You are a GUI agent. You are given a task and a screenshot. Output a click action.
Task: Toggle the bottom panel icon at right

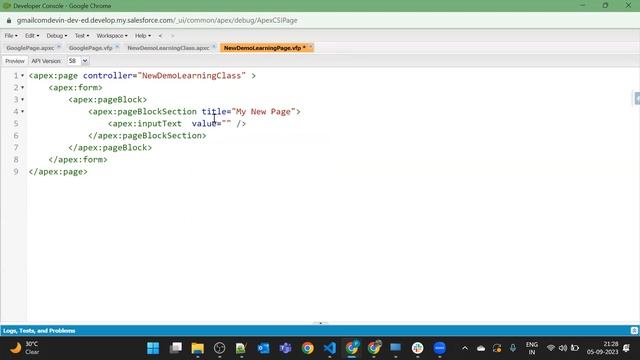pyautogui.click(x=634, y=331)
